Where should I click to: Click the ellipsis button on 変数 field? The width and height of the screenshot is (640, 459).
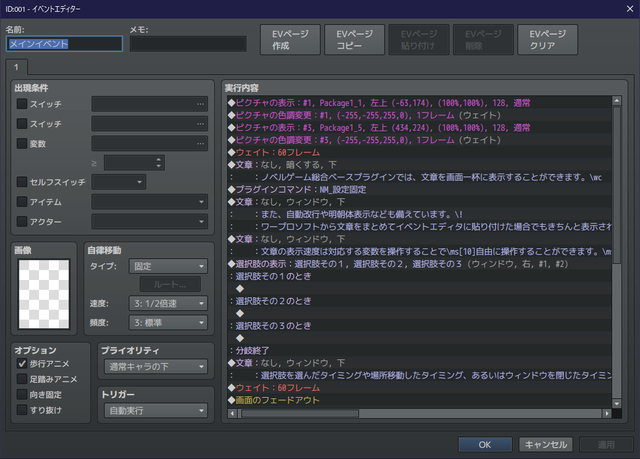pyautogui.click(x=200, y=143)
